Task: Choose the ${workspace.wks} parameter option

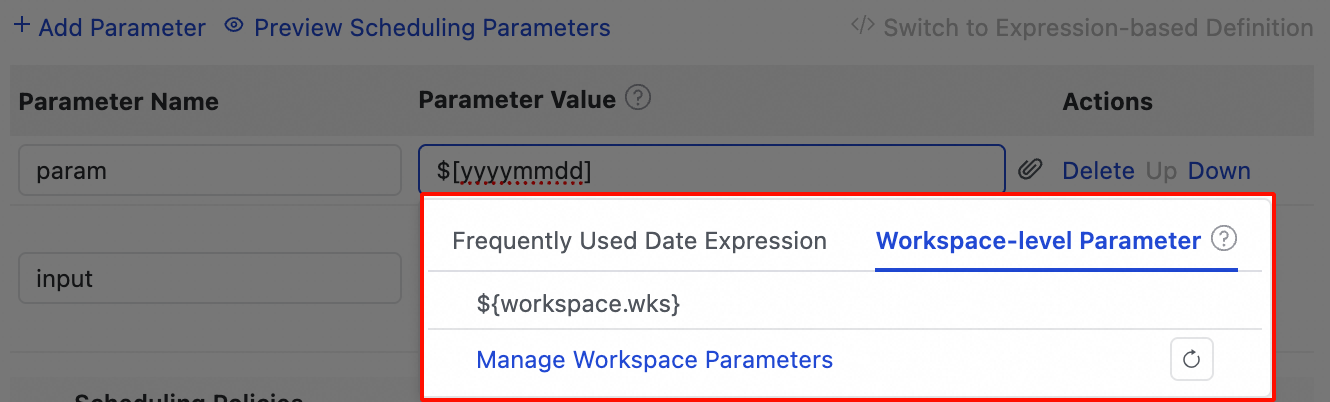Action: point(579,304)
